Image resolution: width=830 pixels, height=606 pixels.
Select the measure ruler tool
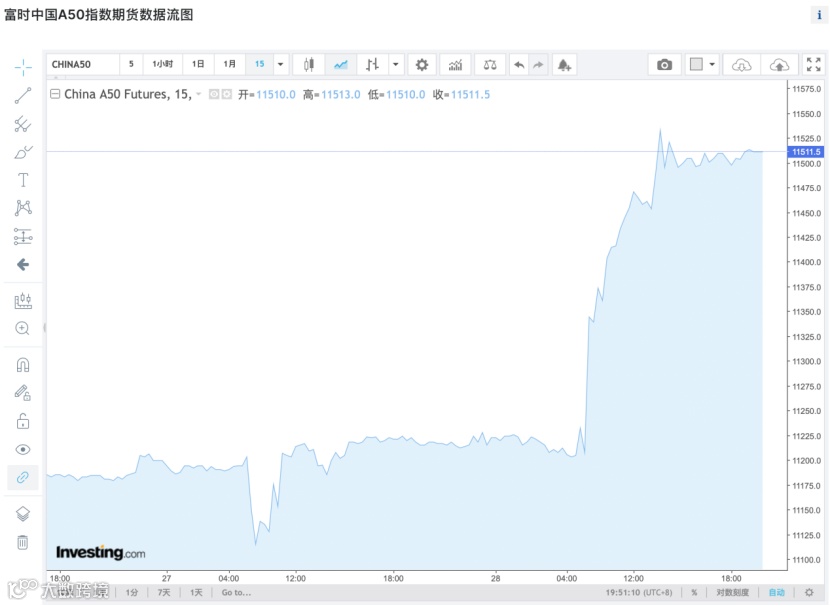[x=23, y=301]
